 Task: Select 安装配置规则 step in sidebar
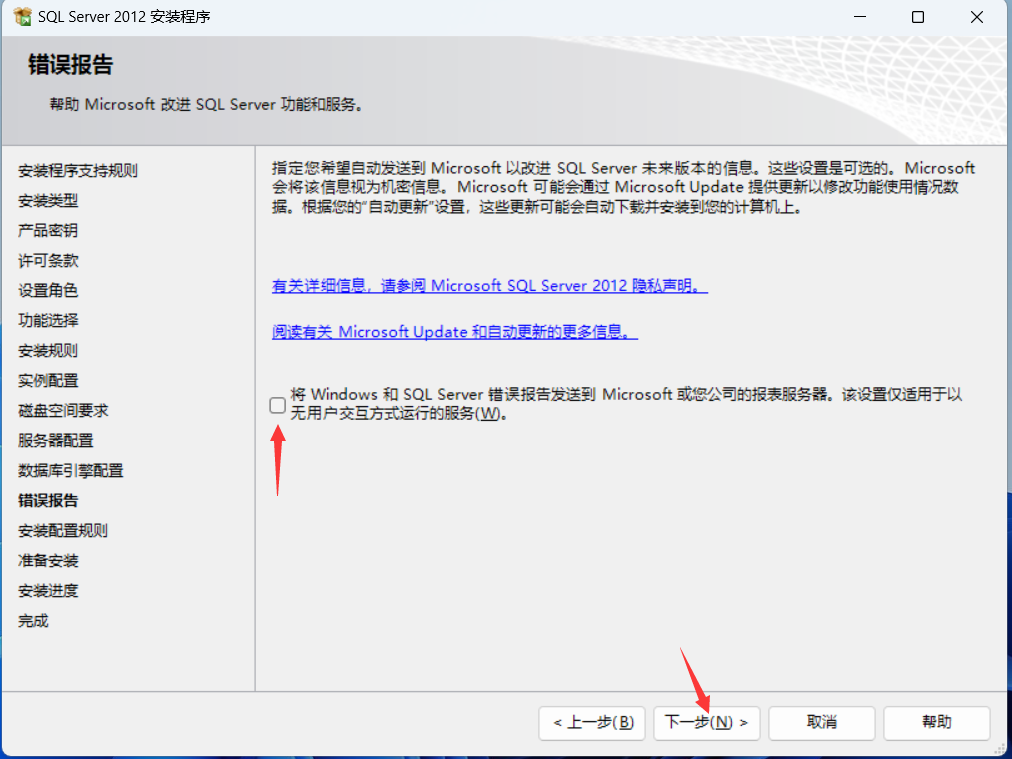pos(63,531)
